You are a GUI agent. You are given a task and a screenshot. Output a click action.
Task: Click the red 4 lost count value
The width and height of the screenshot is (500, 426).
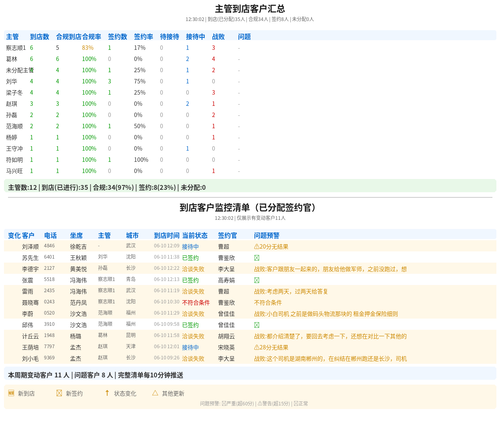213,59
